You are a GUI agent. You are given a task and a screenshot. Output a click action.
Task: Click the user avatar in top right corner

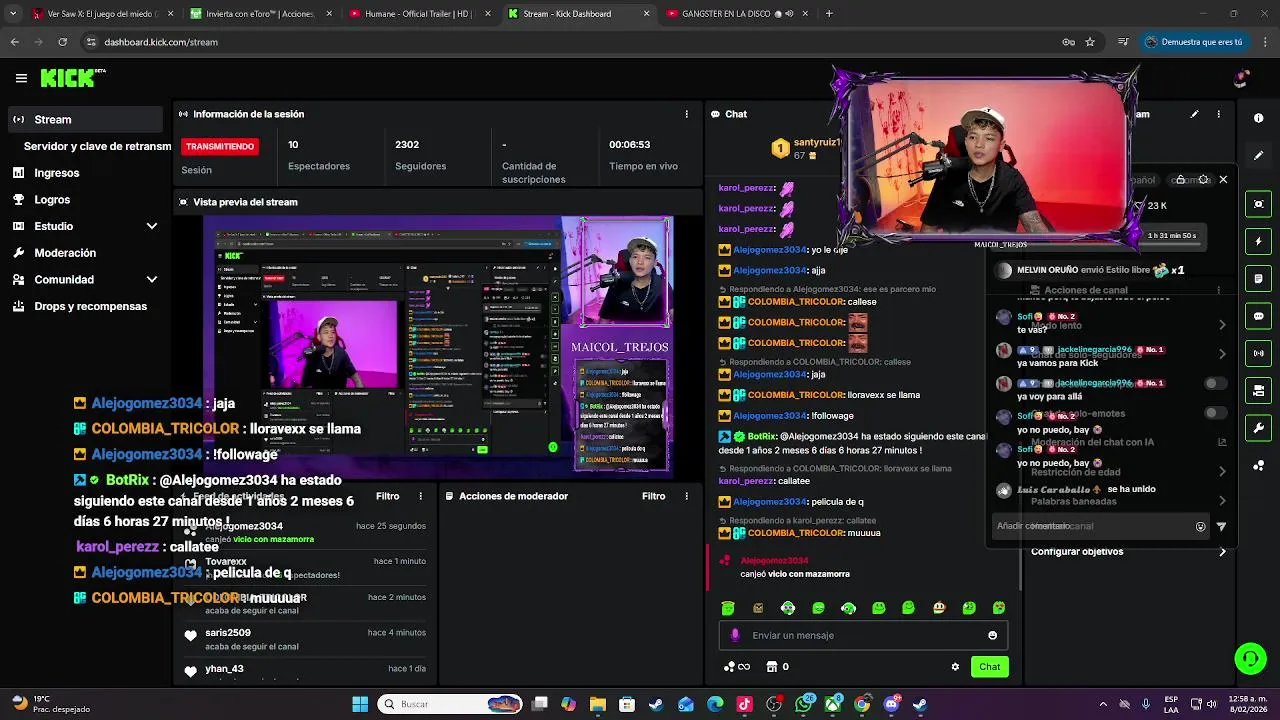pyautogui.click(x=1241, y=78)
